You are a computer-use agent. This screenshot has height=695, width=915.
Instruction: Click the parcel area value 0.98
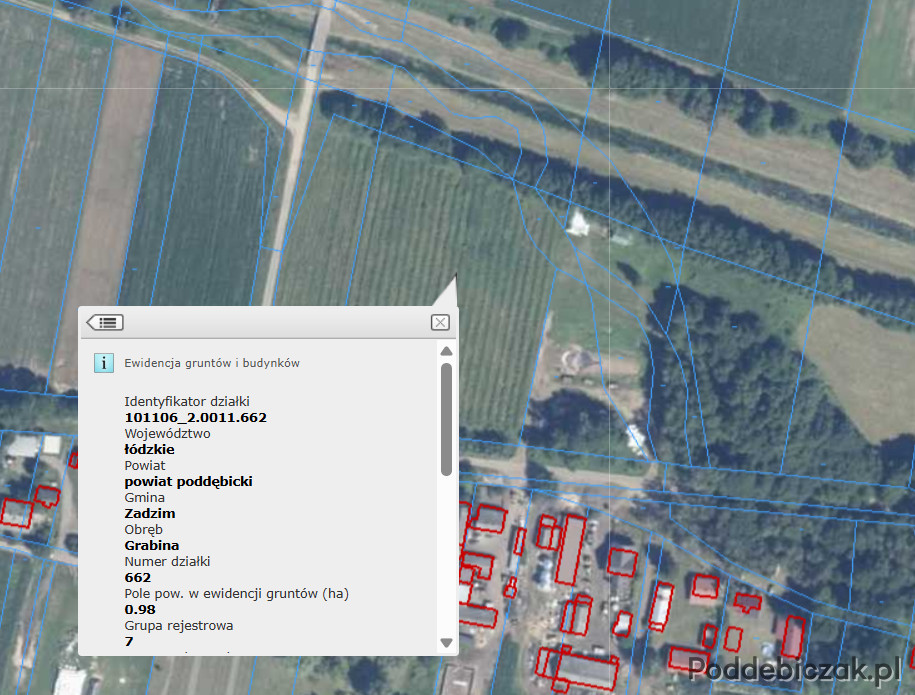click(139, 609)
